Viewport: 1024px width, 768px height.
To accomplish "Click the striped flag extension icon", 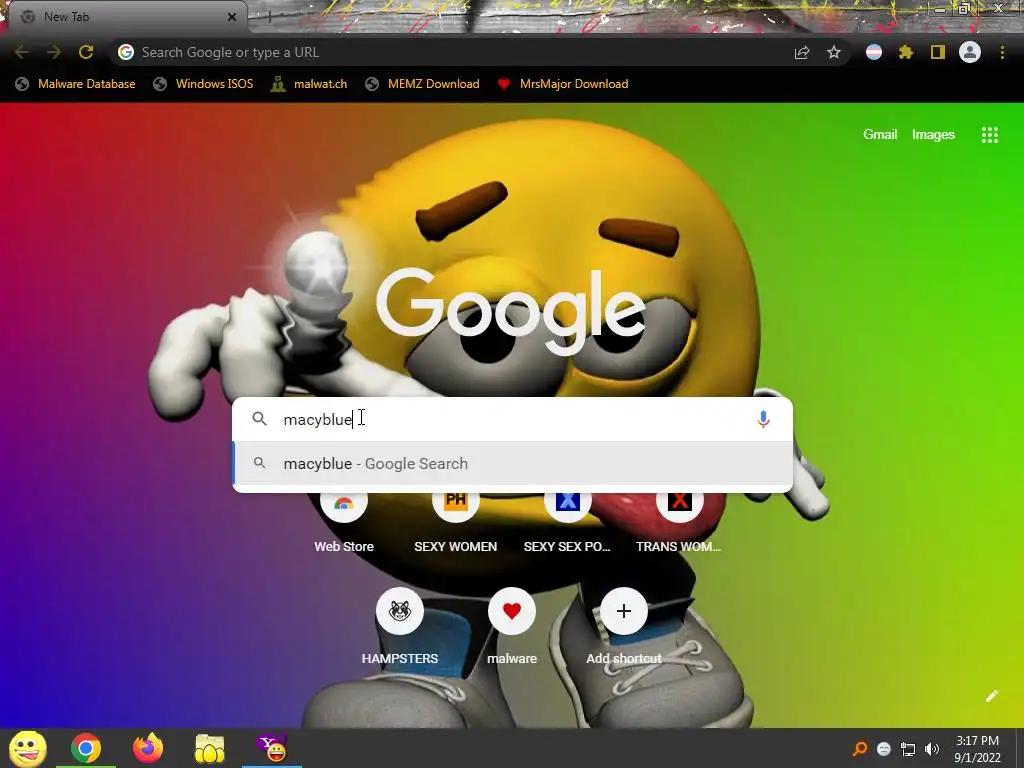I will coord(874,52).
